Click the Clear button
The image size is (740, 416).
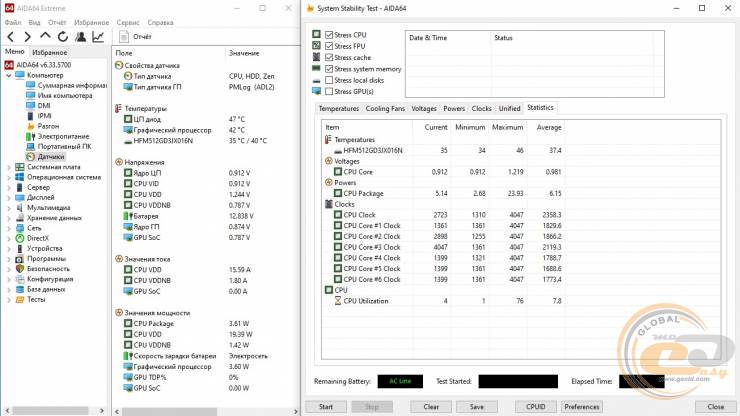tap(431, 407)
